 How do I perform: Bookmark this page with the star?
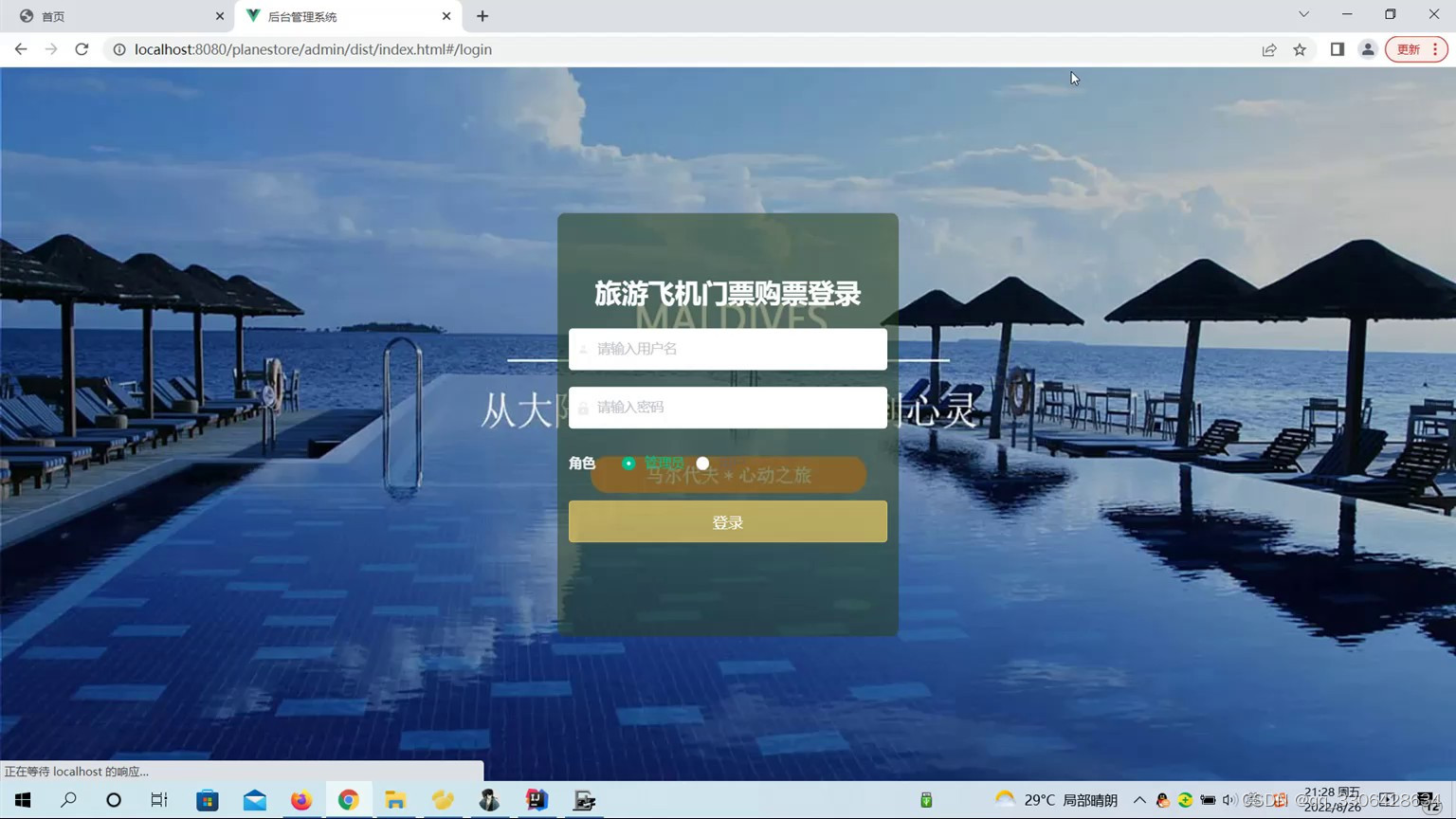tap(1300, 49)
